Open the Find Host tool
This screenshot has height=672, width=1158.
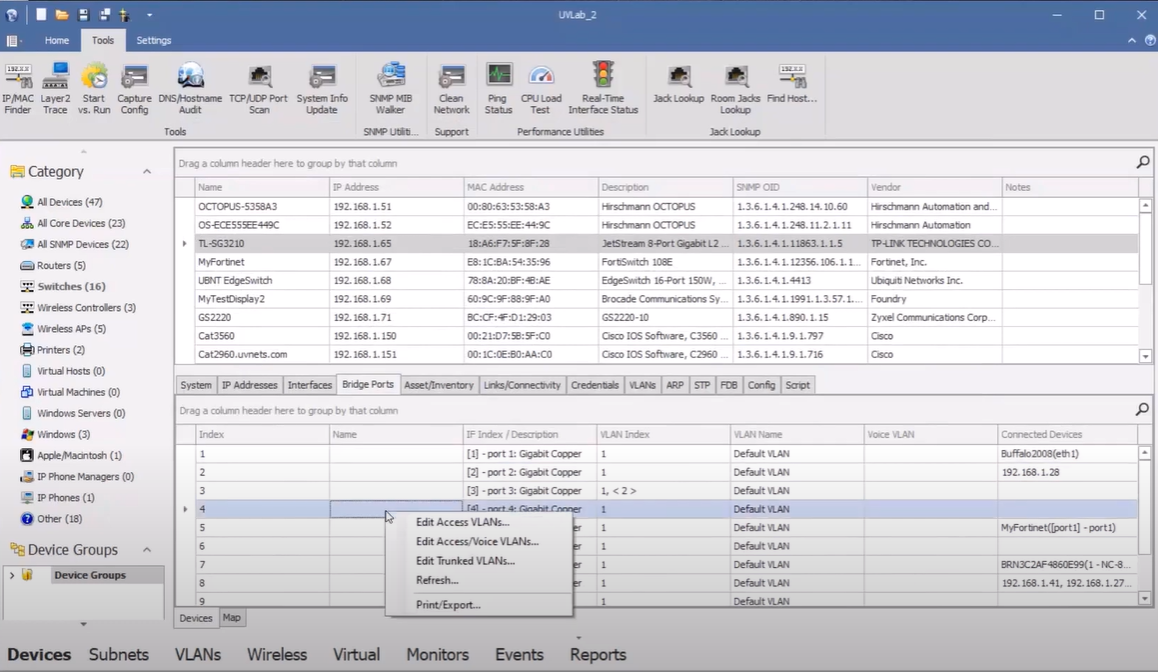pos(792,85)
